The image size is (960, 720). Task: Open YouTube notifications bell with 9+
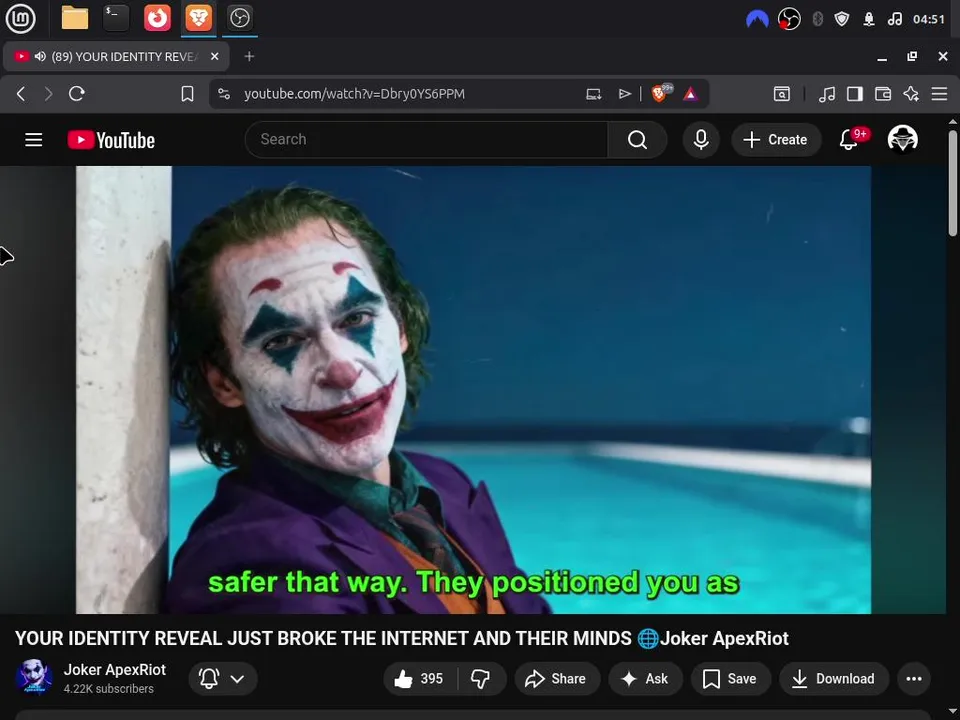[x=851, y=139]
